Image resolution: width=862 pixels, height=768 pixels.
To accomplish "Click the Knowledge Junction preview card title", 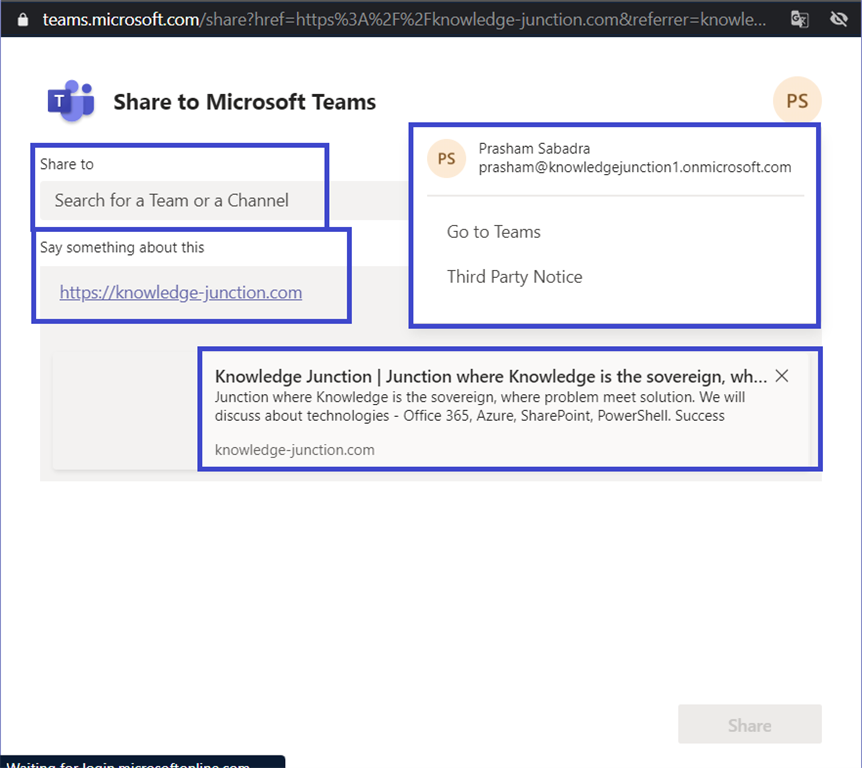I will coord(490,377).
